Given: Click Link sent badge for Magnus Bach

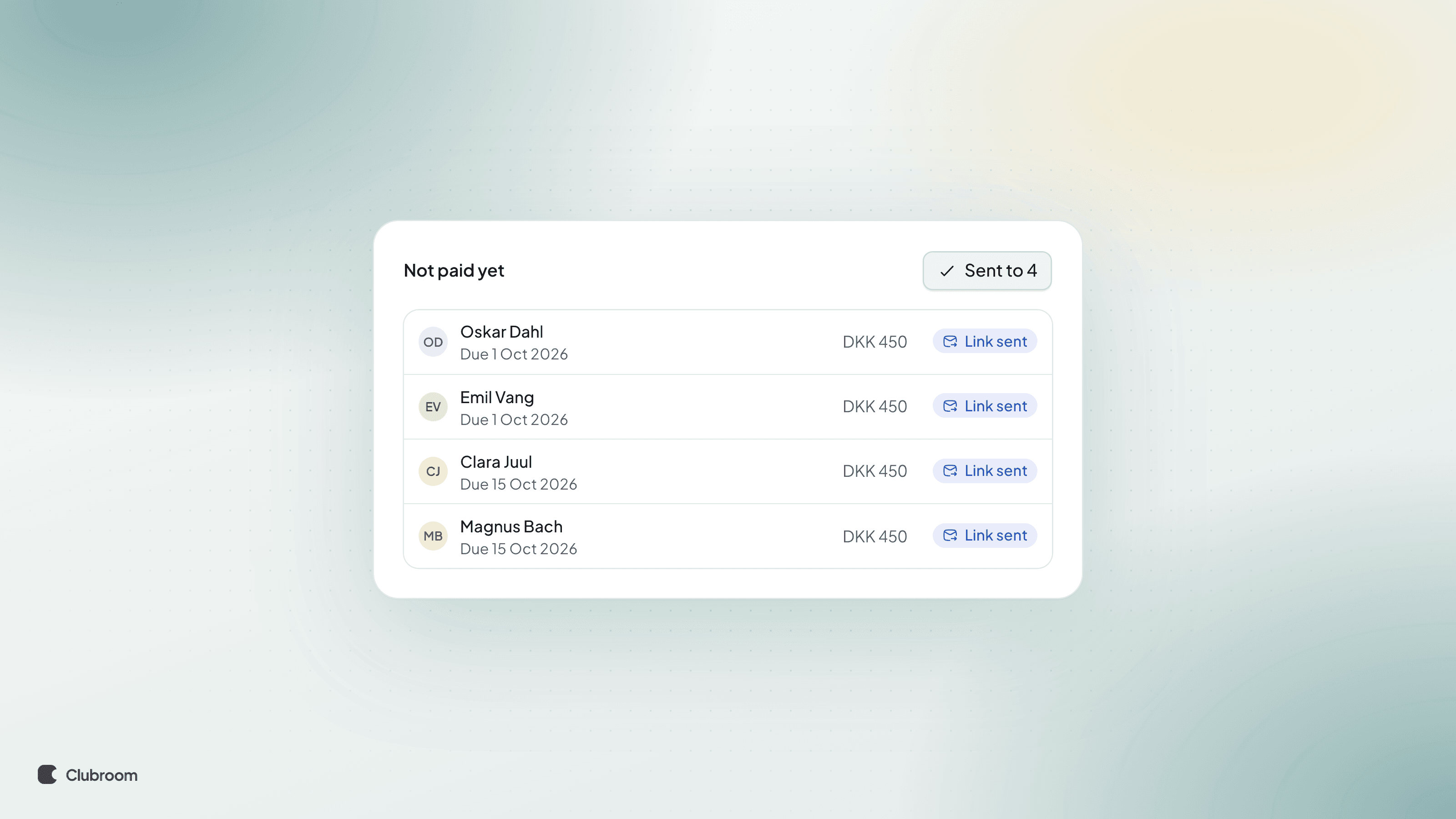Looking at the screenshot, I should tap(985, 535).
